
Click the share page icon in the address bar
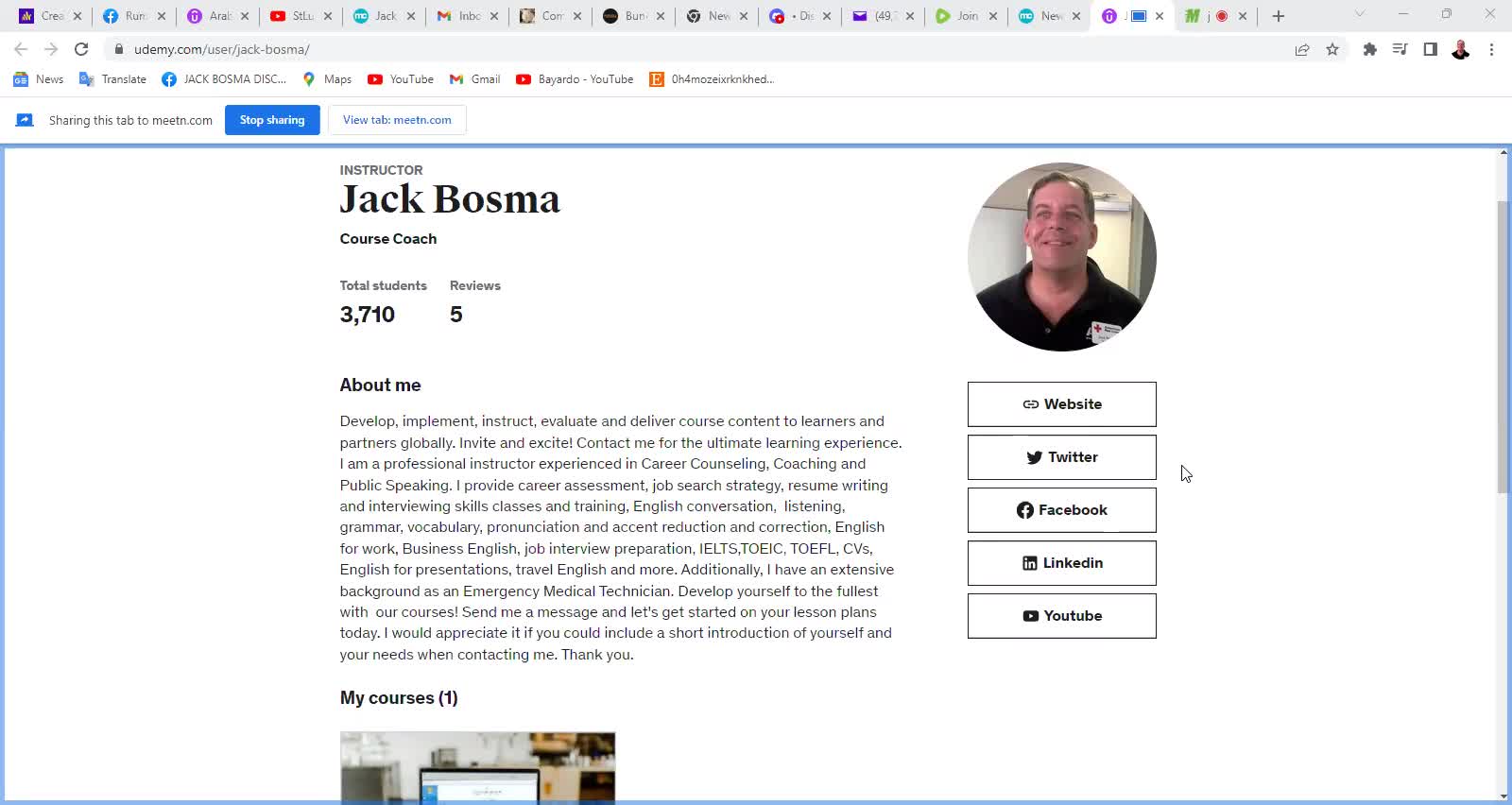pyautogui.click(x=1302, y=49)
